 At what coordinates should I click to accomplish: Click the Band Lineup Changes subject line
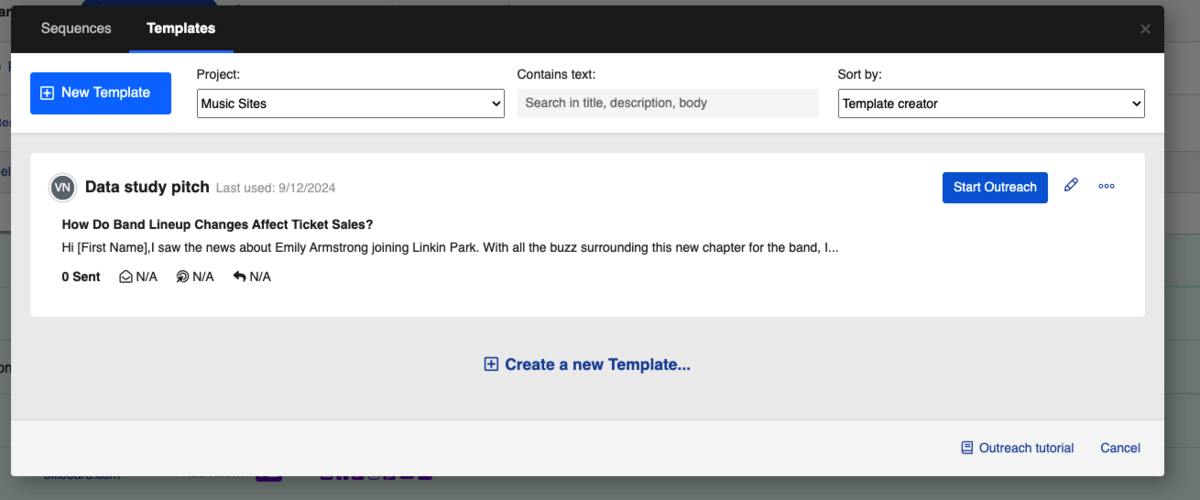(217, 225)
